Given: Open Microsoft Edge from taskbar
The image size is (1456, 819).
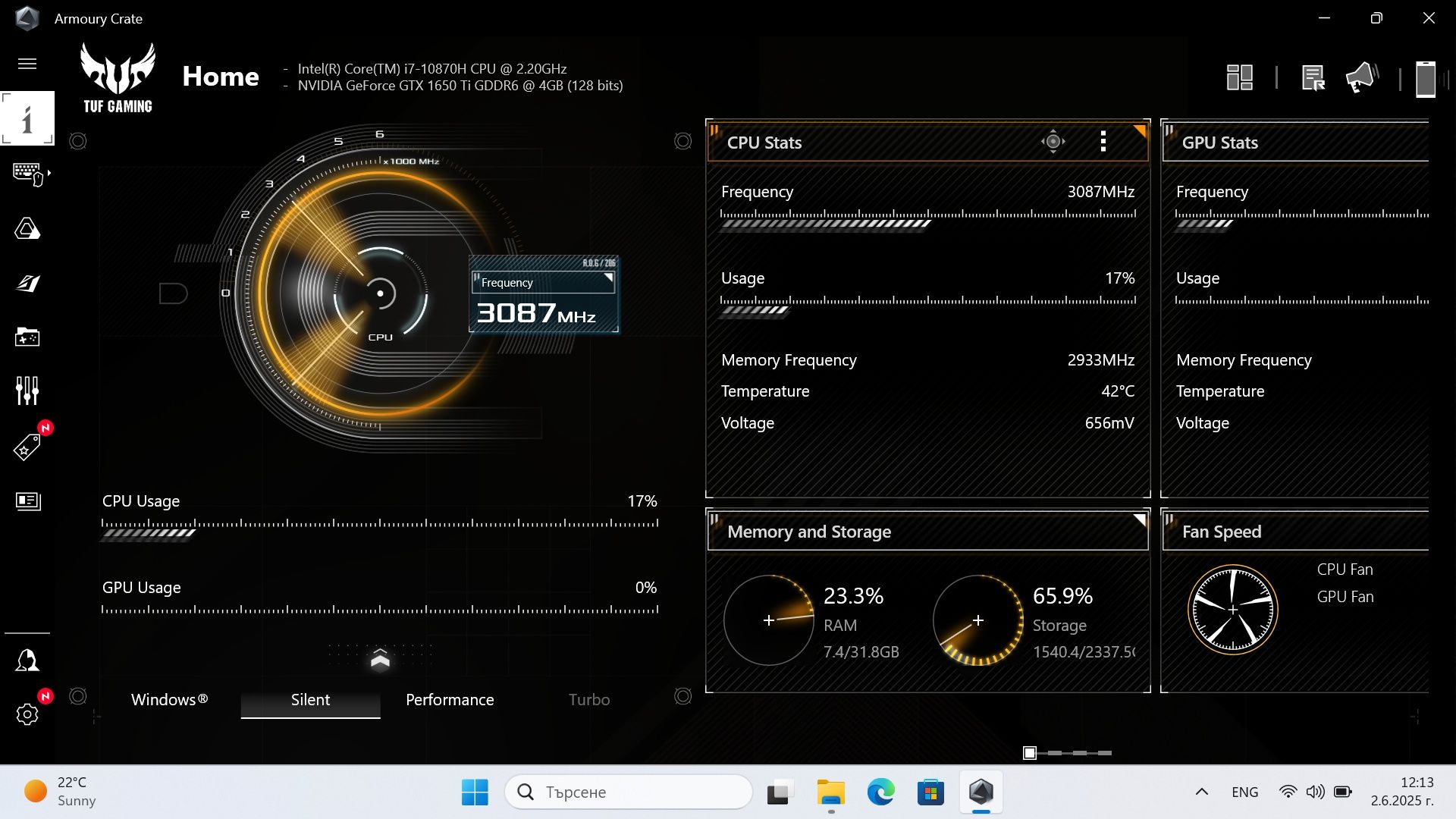Looking at the screenshot, I should 881,792.
